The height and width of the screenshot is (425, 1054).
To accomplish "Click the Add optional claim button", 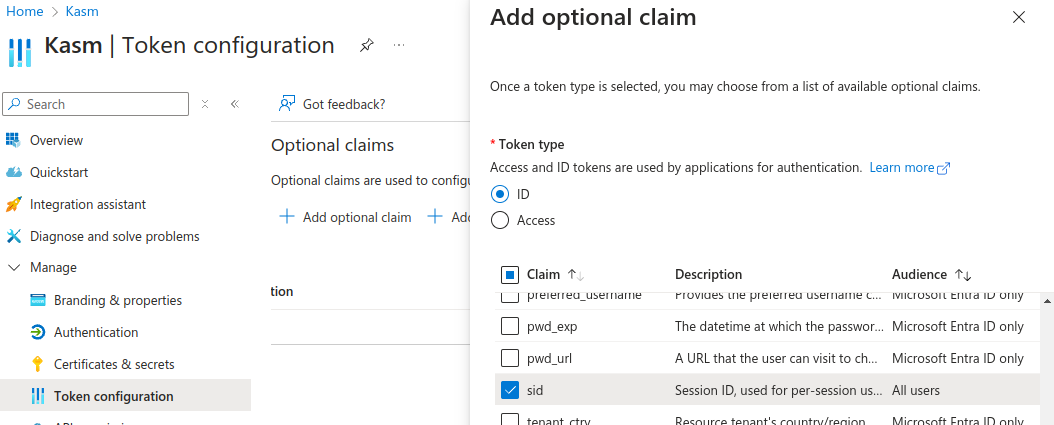I will (345, 217).
